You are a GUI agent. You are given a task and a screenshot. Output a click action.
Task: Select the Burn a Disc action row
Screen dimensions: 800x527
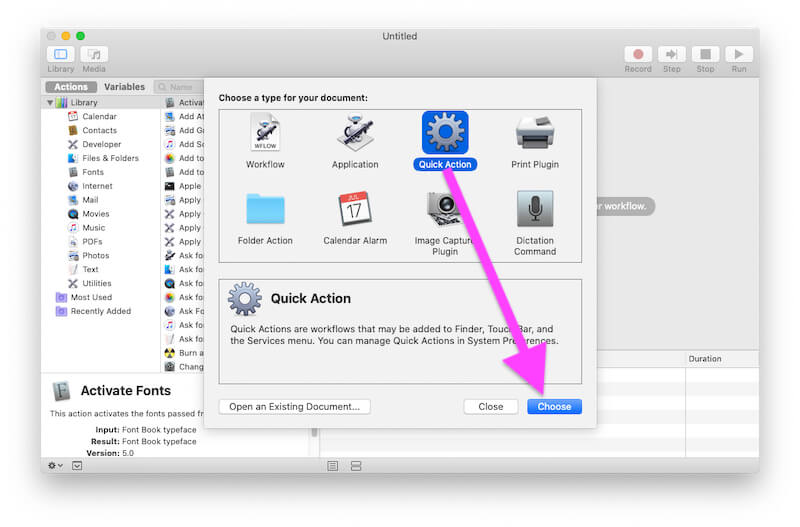[x=184, y=353]
